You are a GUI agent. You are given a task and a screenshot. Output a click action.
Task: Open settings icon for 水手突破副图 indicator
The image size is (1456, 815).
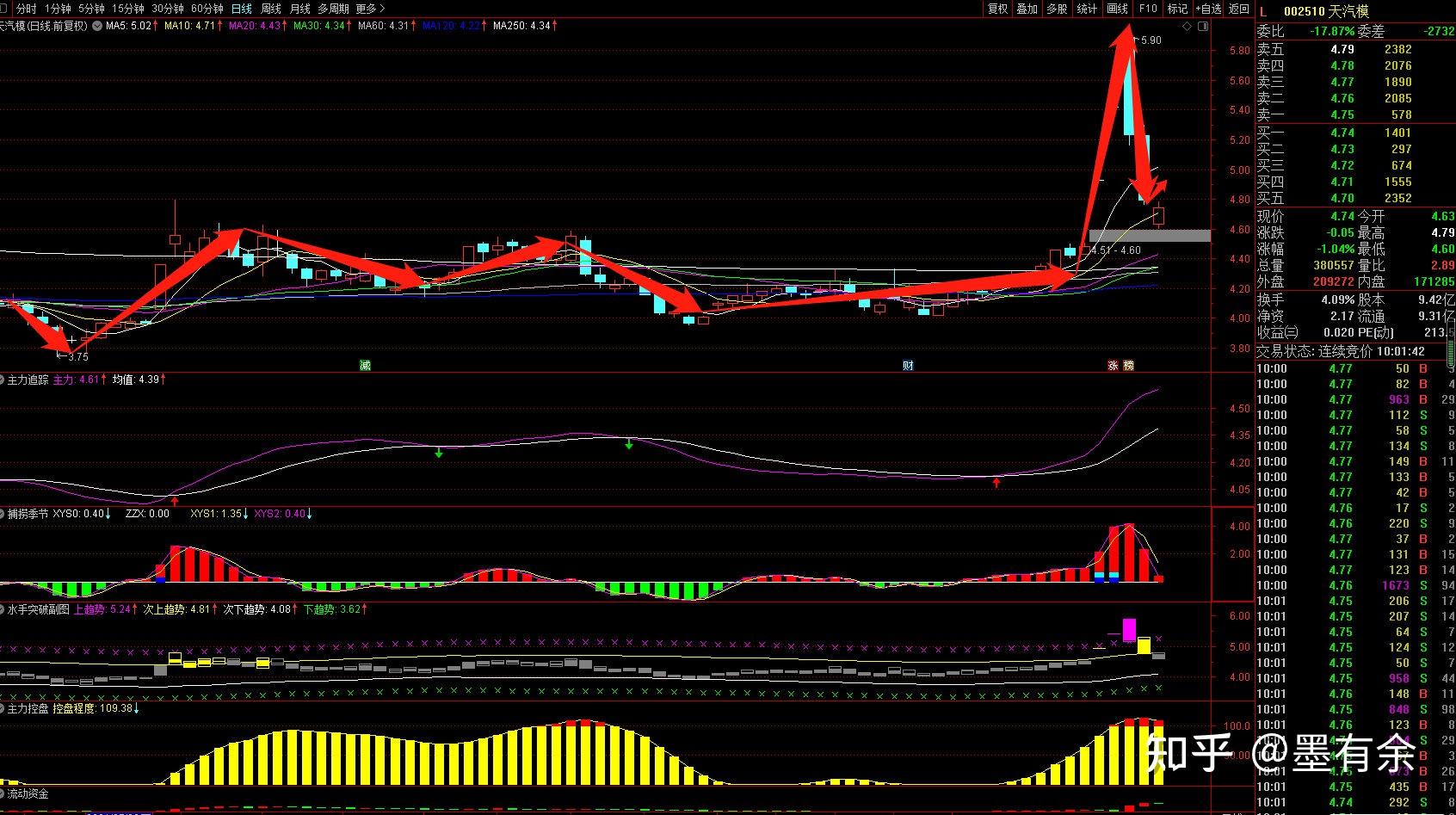[x=3, y=609]
